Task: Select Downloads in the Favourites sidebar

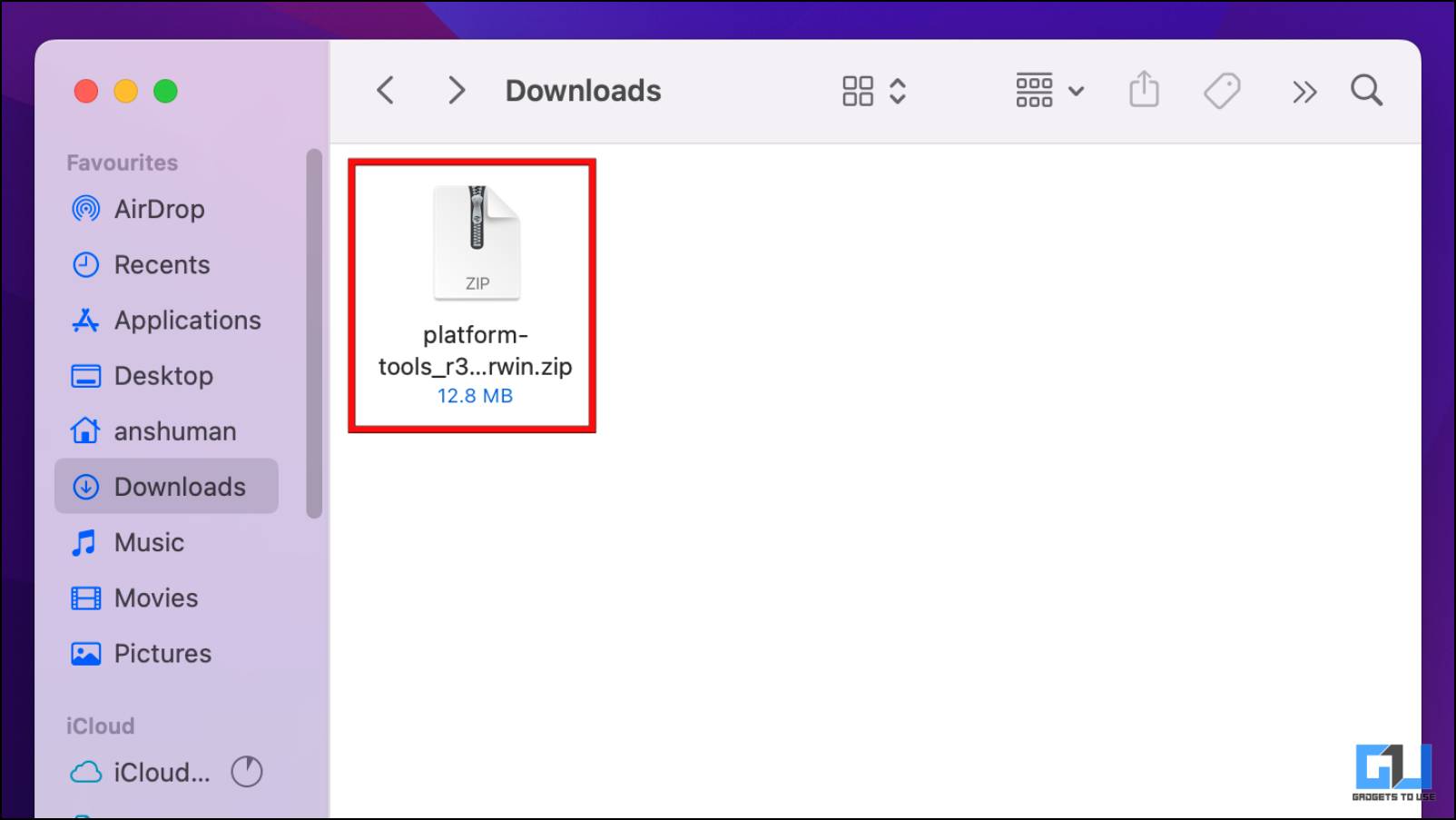Action: (180, 487)
